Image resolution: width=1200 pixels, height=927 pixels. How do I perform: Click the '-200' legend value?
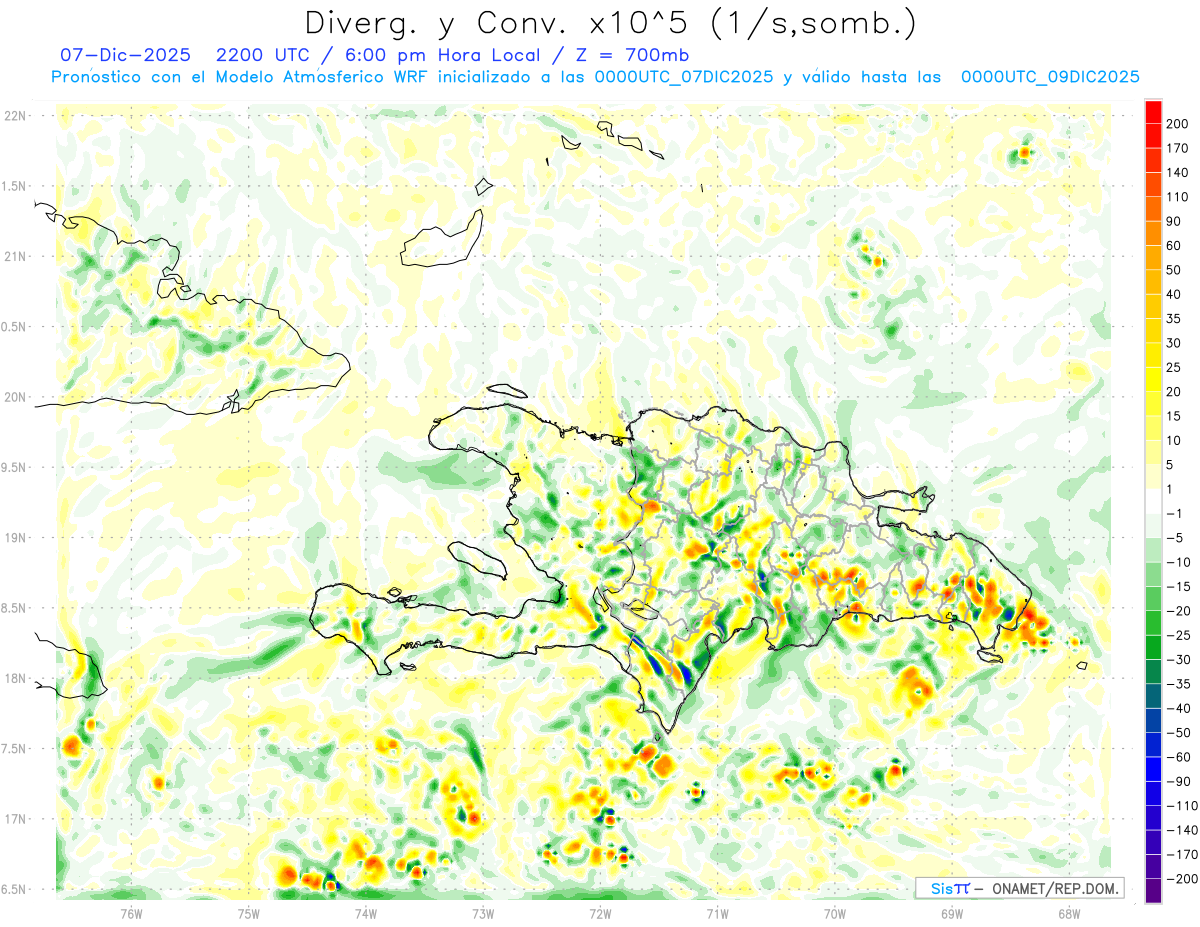click(x=1183, y=878)
